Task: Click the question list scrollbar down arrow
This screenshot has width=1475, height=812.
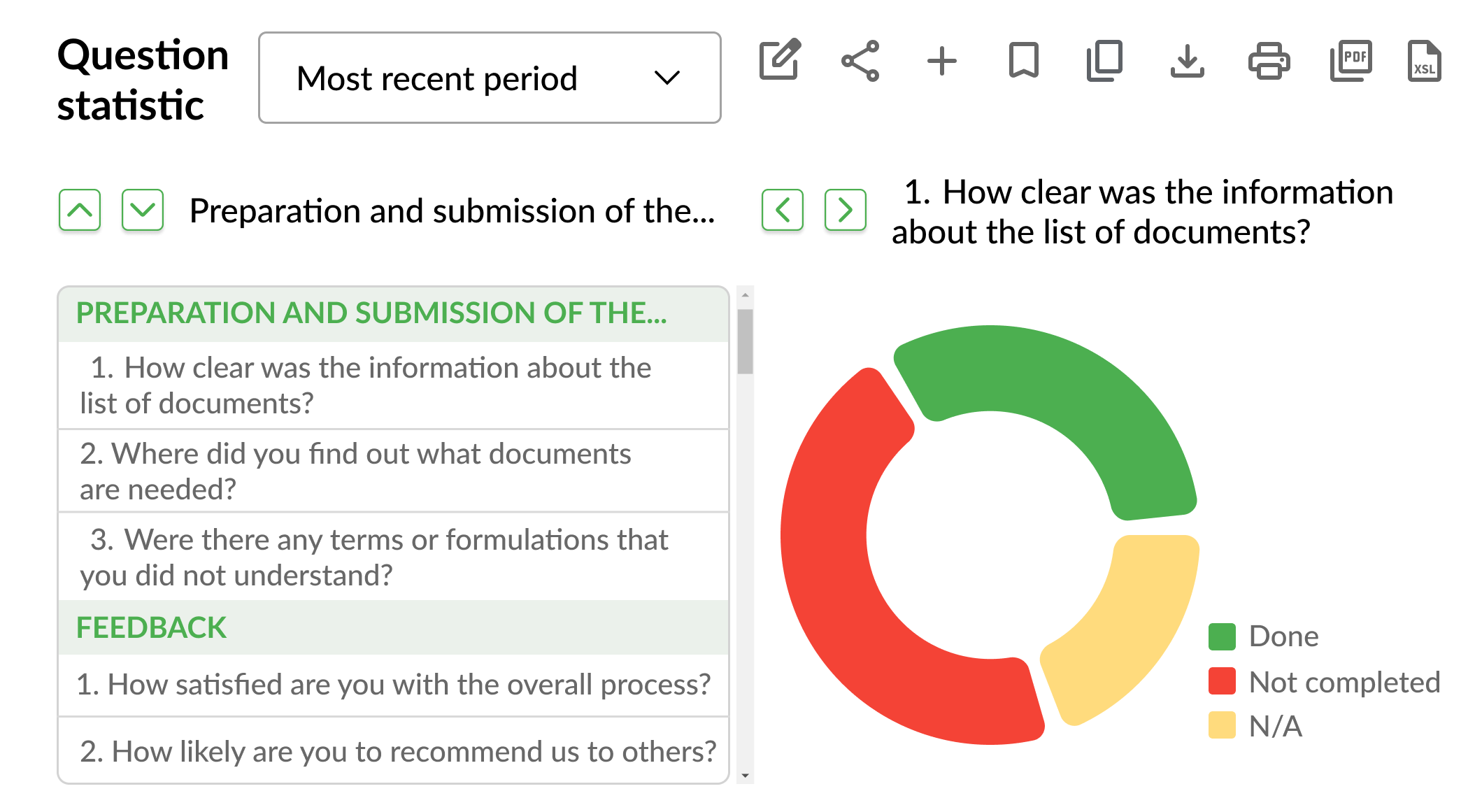Action: 745,775
